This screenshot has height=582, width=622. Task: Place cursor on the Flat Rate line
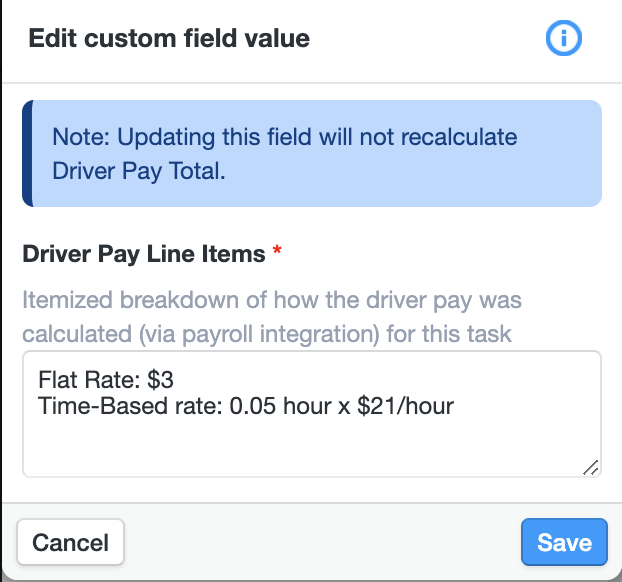coord(106,380)
